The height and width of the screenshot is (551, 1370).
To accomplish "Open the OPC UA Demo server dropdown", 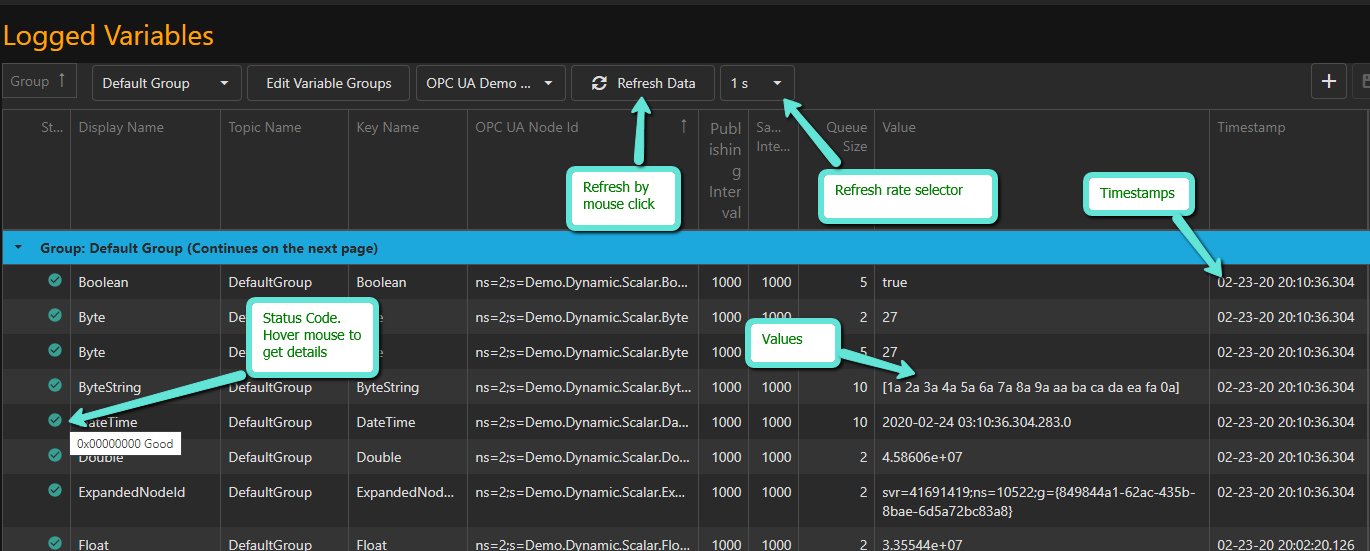I will pos(490,83).
